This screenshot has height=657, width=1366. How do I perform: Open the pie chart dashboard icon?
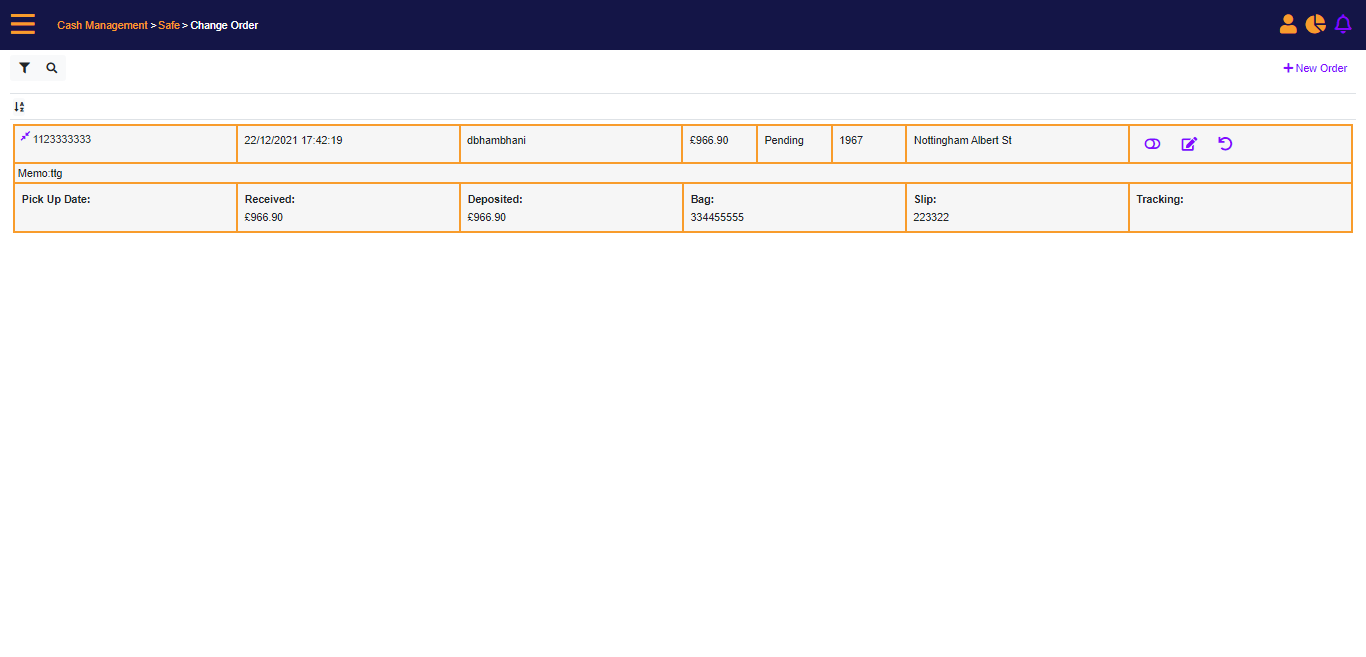pos(1315,24)
